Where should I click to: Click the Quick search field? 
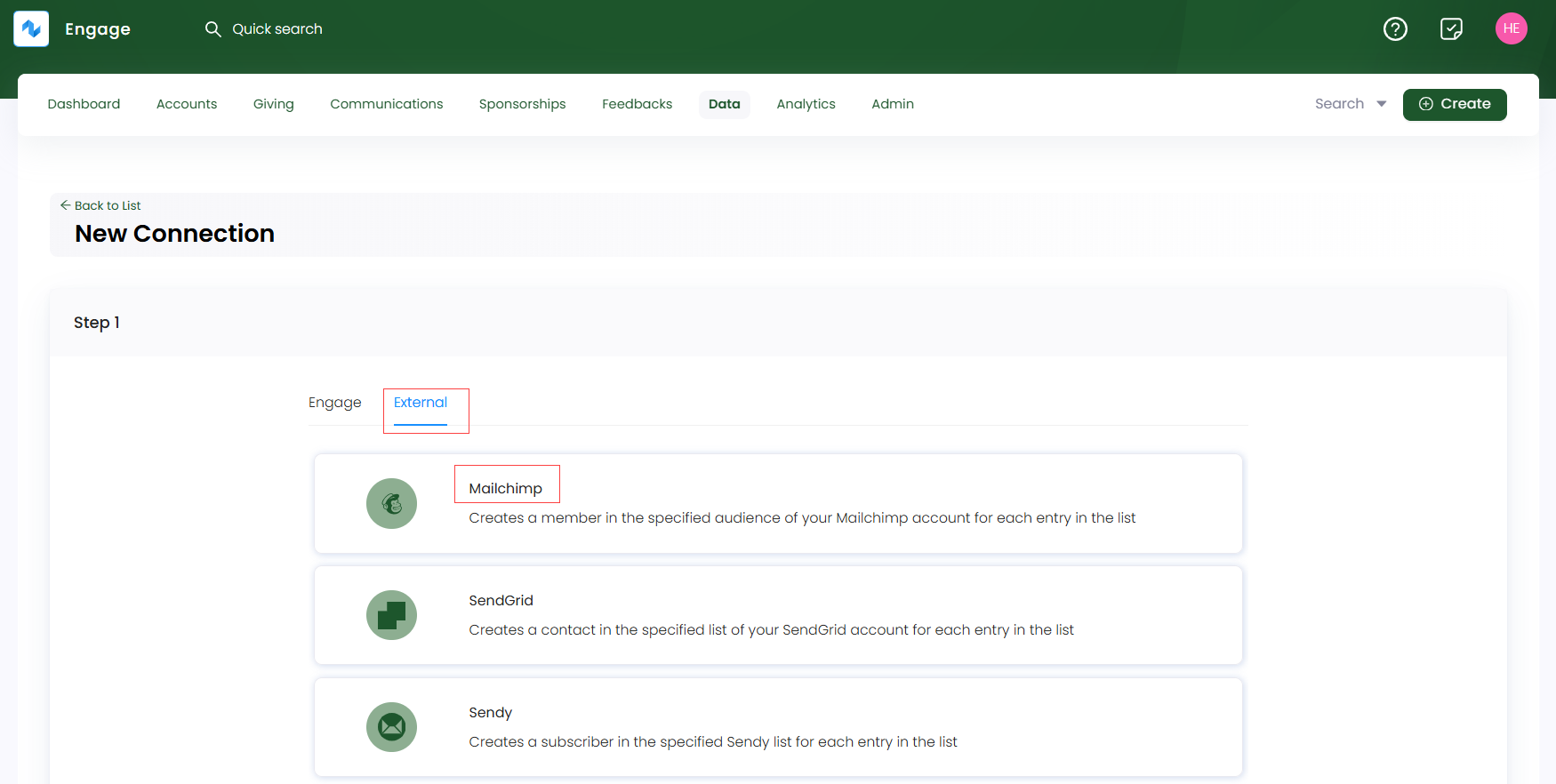pos(277,29)
